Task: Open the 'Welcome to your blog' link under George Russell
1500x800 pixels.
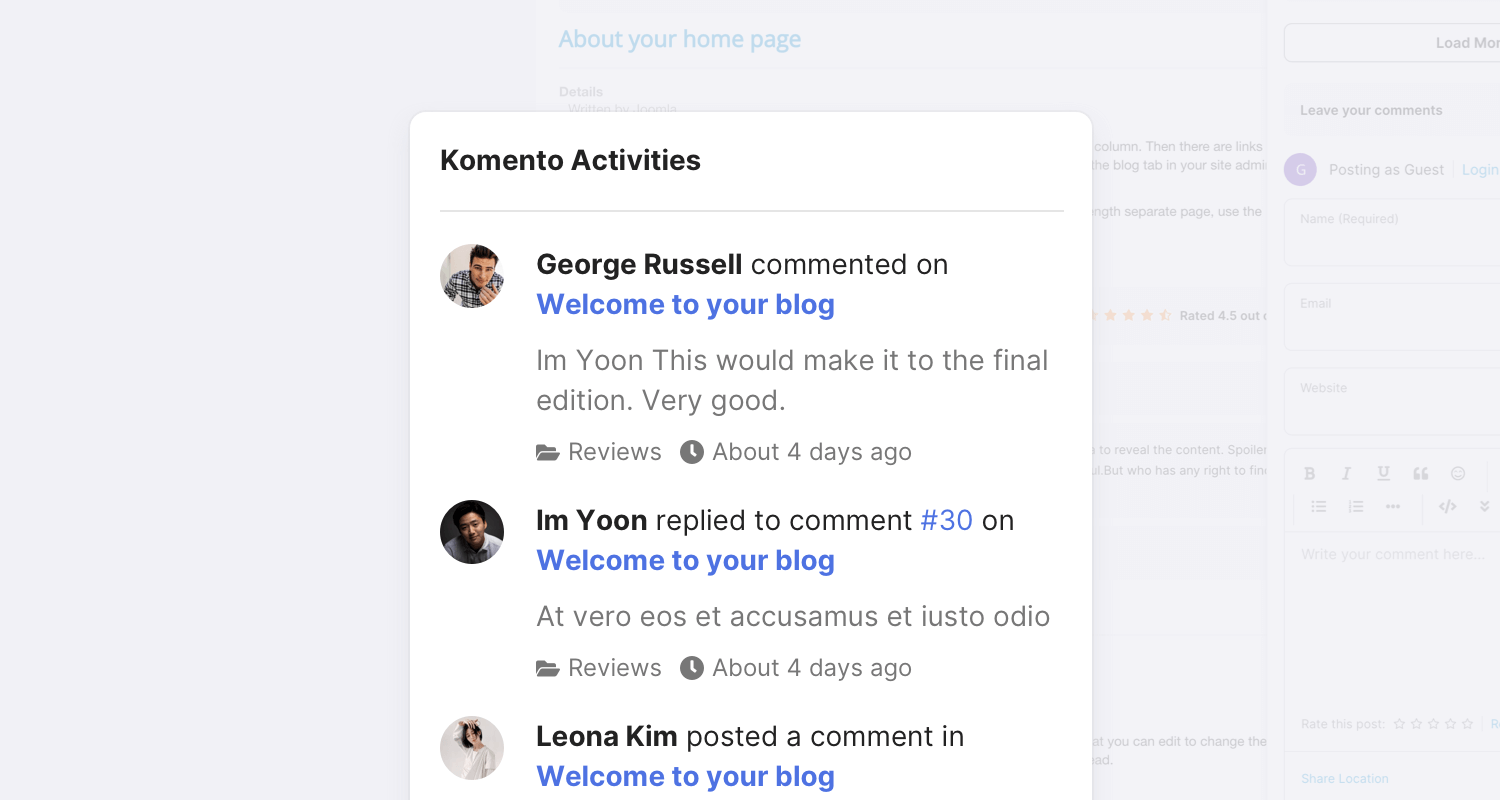Action: pos(685,304)
